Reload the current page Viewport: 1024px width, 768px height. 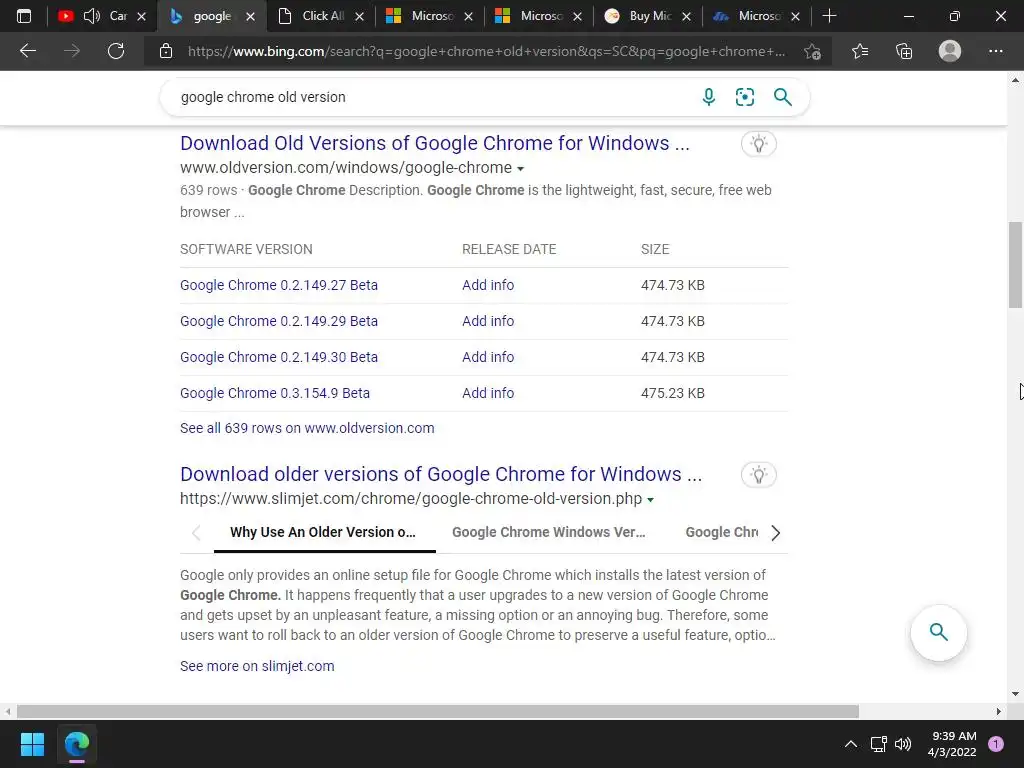click(116, 51)
